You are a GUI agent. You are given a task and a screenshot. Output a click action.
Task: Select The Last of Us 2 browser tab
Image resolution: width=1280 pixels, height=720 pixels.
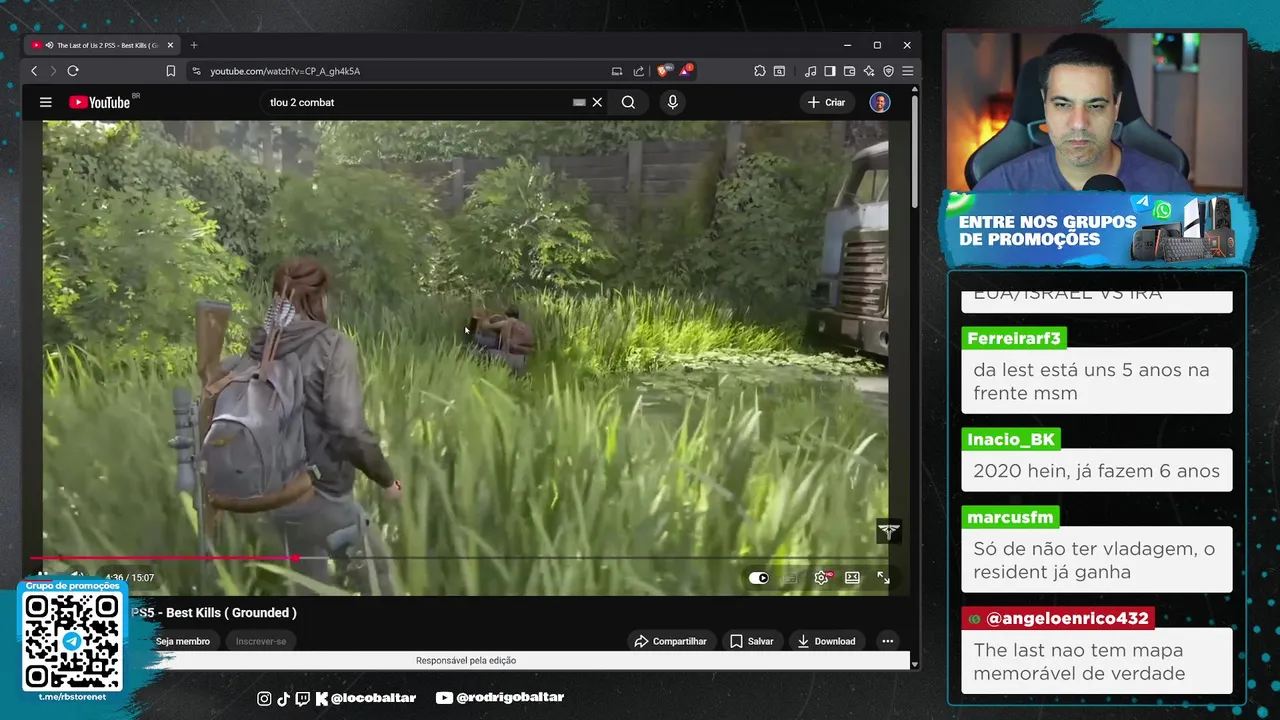point(101,45)
